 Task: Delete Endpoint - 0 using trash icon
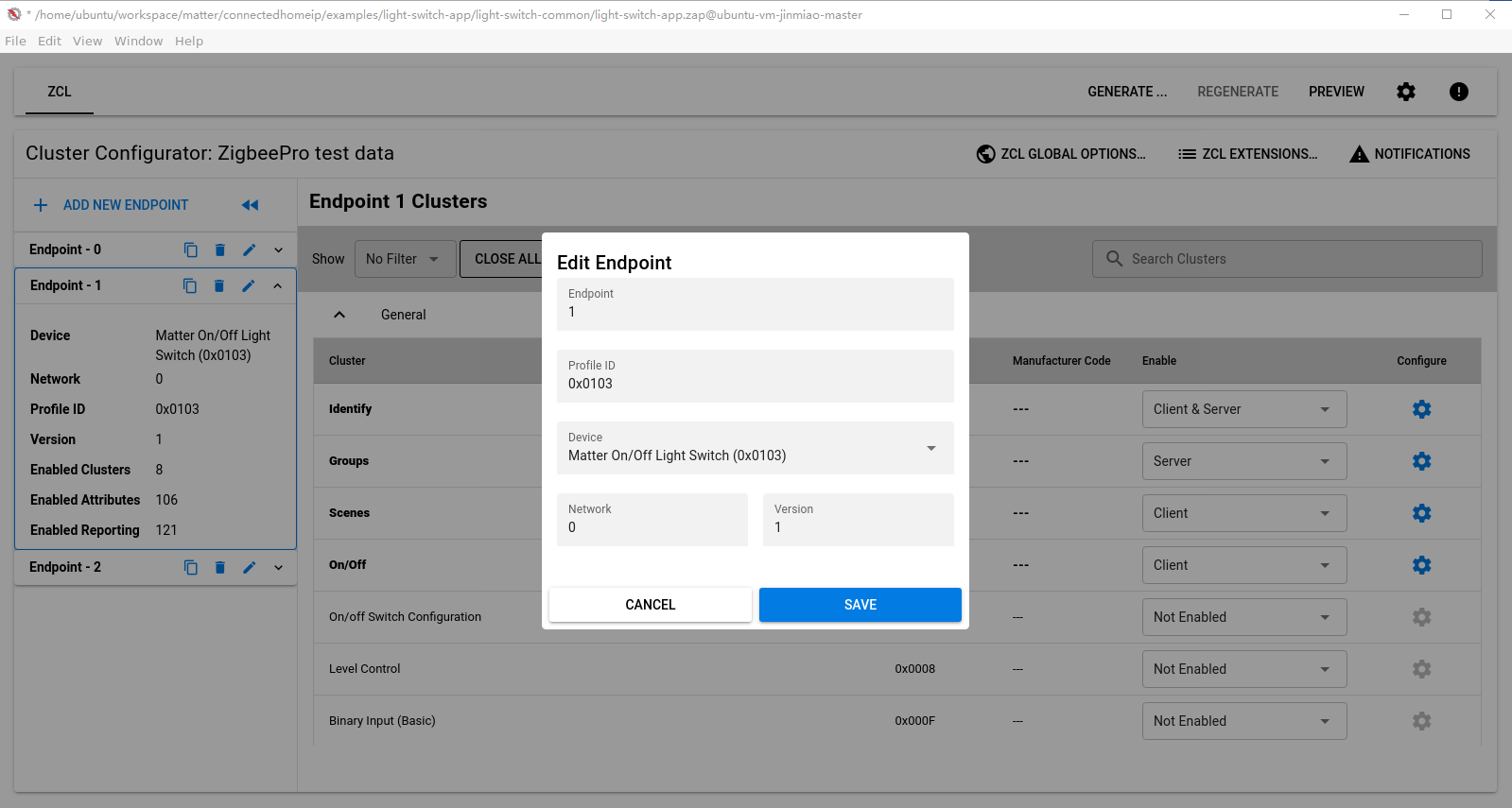click(x=219, y=250)
